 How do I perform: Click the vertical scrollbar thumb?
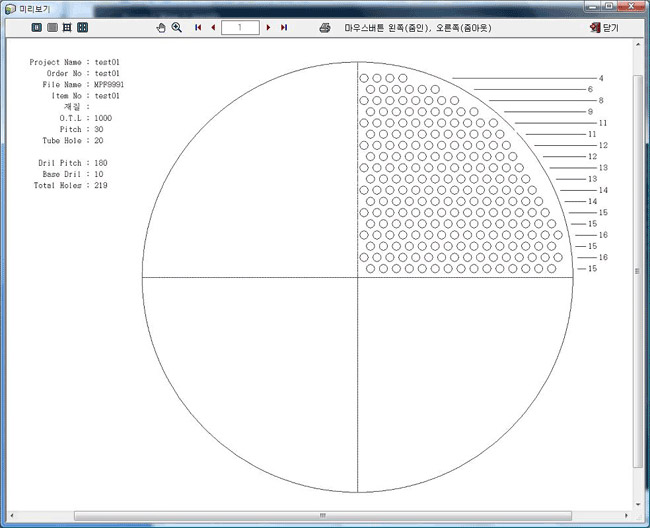tap(638, 271)
